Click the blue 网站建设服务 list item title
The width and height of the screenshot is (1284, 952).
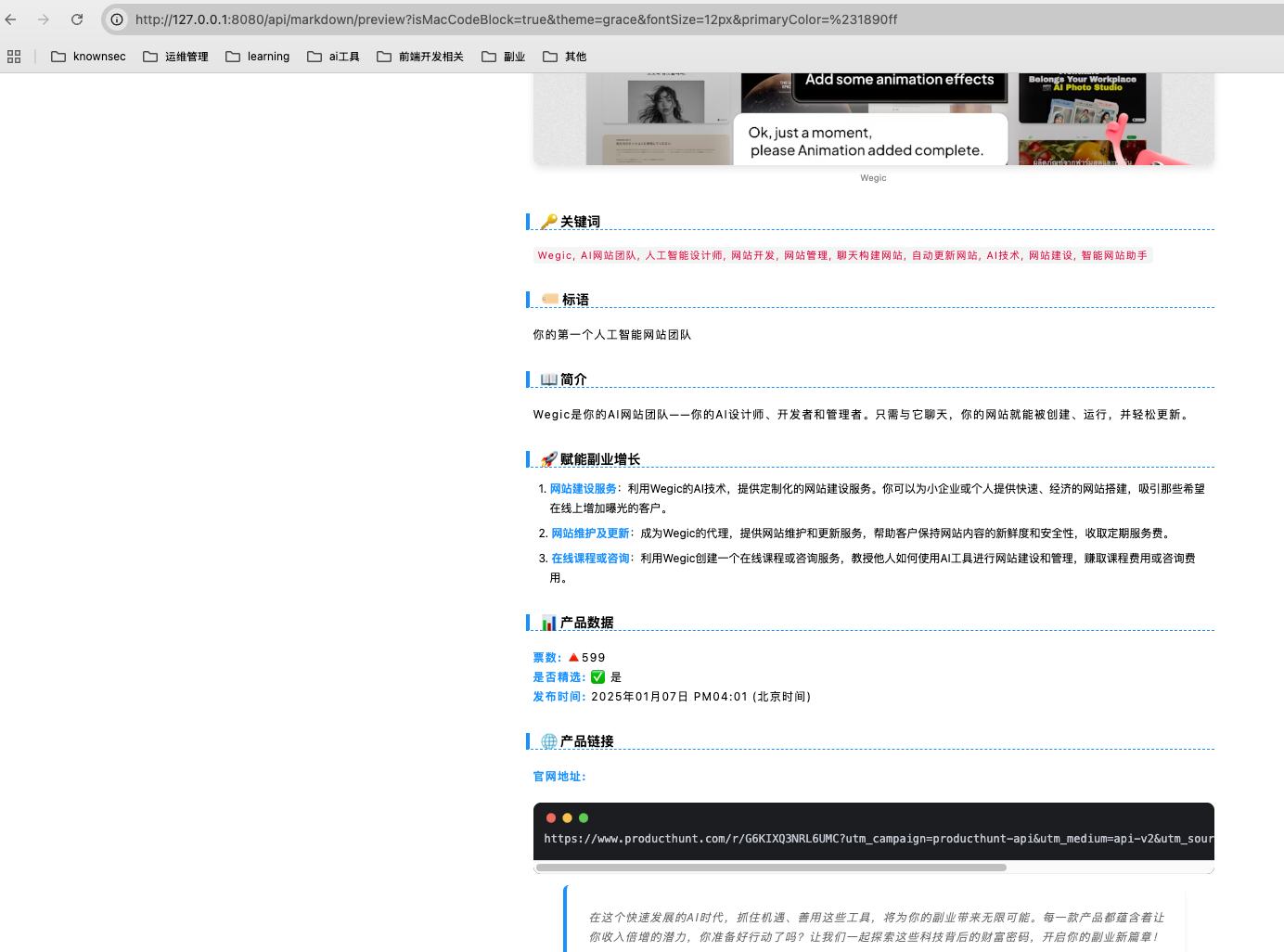[x=583, y=489]
